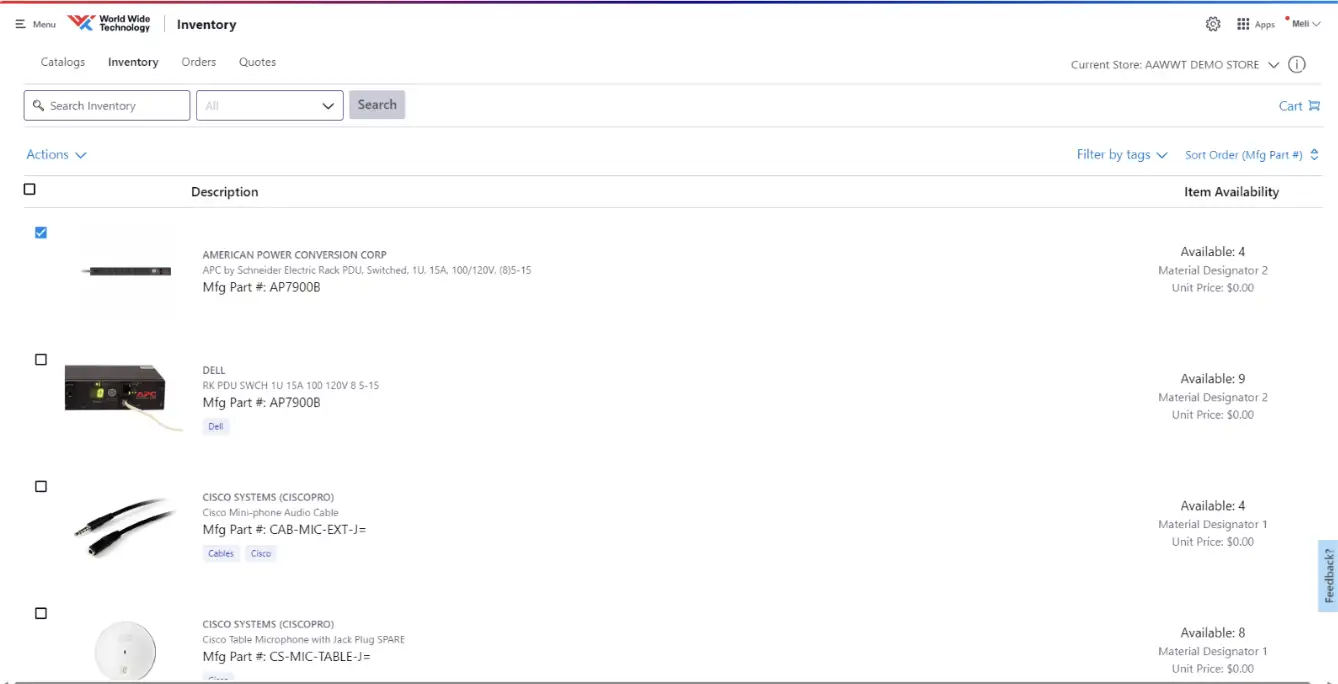
Task: Expand the Filter by tags dropdown
Action: tap(1122, 155)
